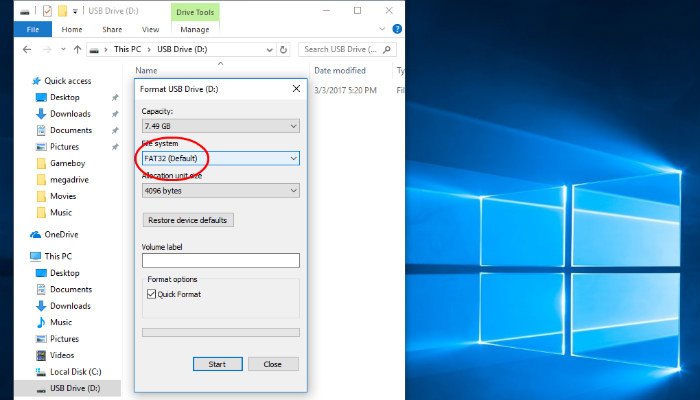
Task: Click the New folder quick access icon
Action: 62,11
